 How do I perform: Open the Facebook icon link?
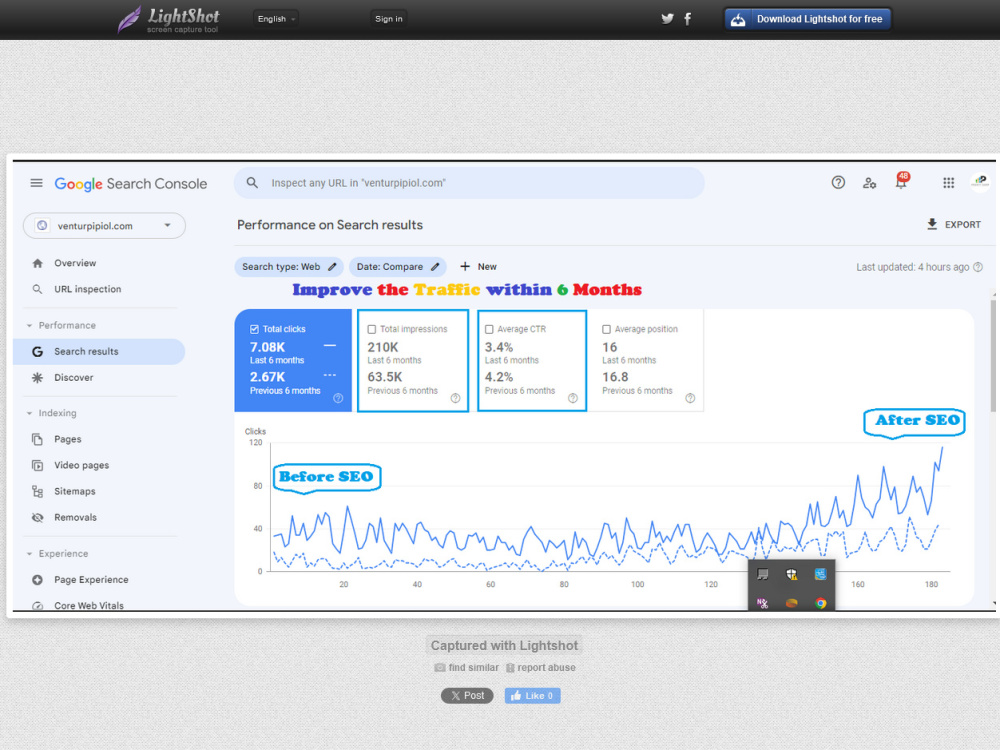pyautogui.click(x=688, y=18)
